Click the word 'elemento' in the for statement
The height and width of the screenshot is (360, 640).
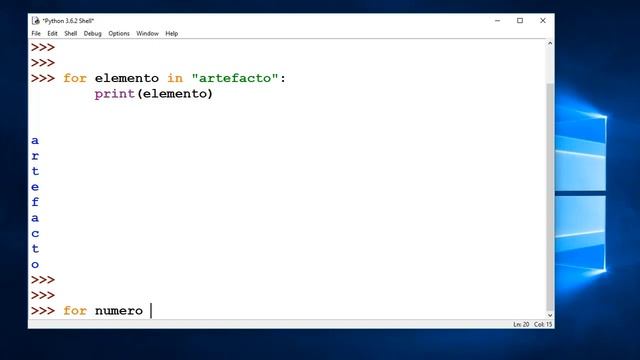point(127,78)
